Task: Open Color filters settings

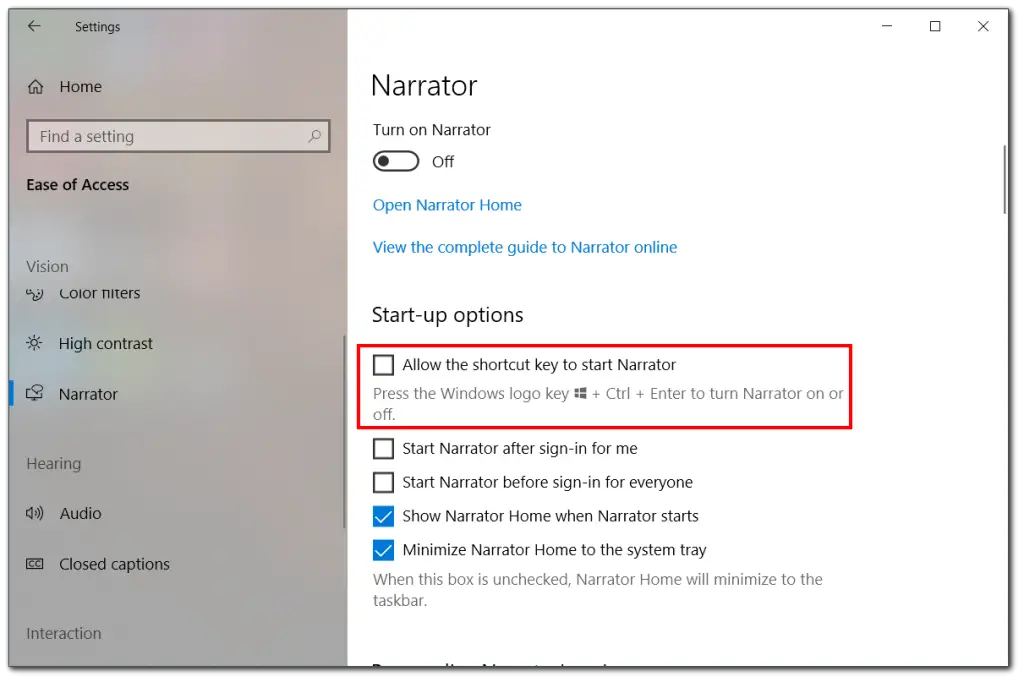Action: pos(100,293)
